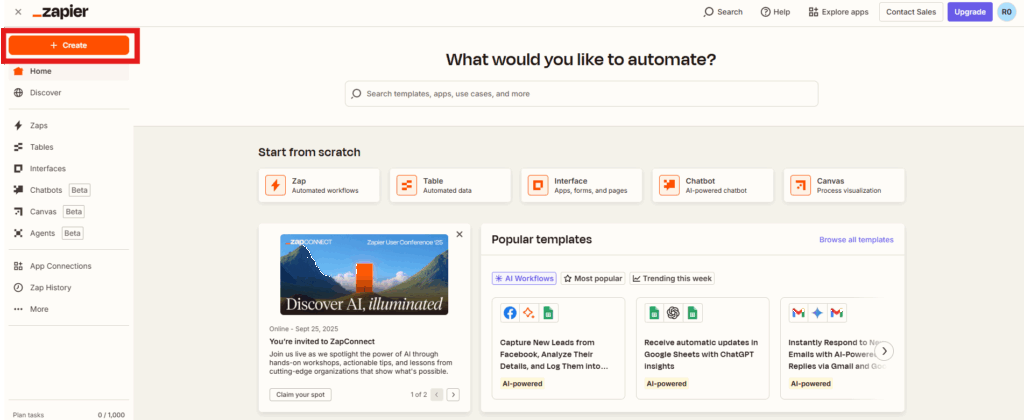Click the Plan tasks 0 / 1,000 indicator

(x=69, y=415)
